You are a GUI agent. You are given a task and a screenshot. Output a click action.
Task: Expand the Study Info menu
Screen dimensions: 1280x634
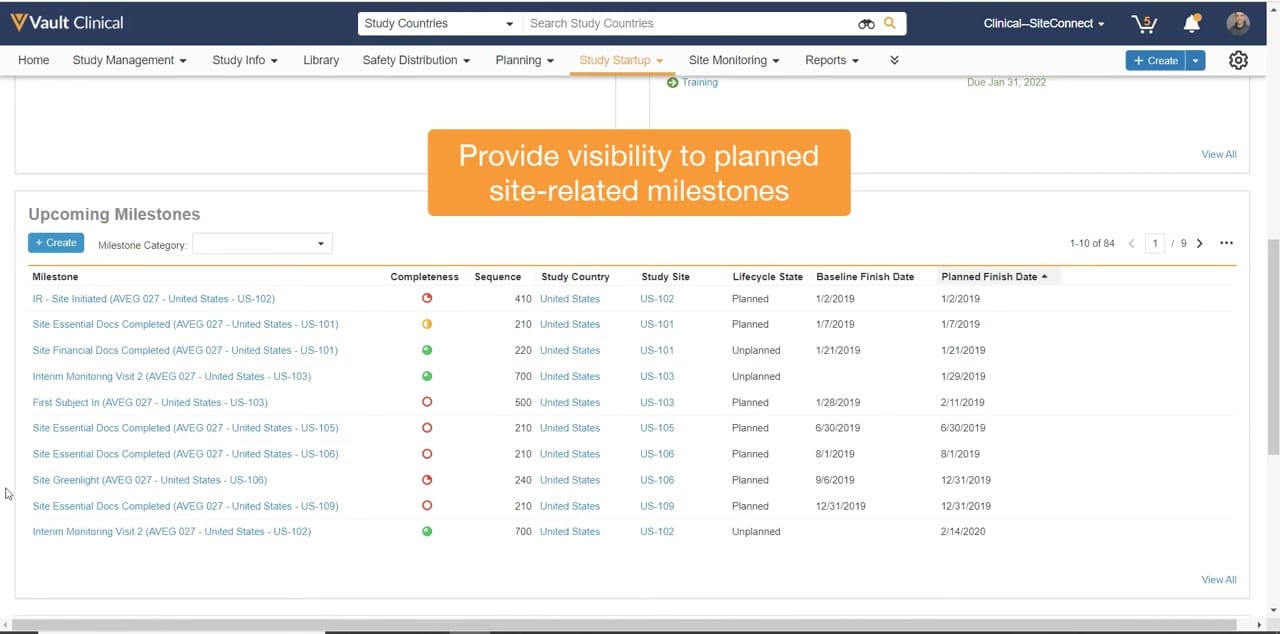pyautogui.click(x=245, y=60)
